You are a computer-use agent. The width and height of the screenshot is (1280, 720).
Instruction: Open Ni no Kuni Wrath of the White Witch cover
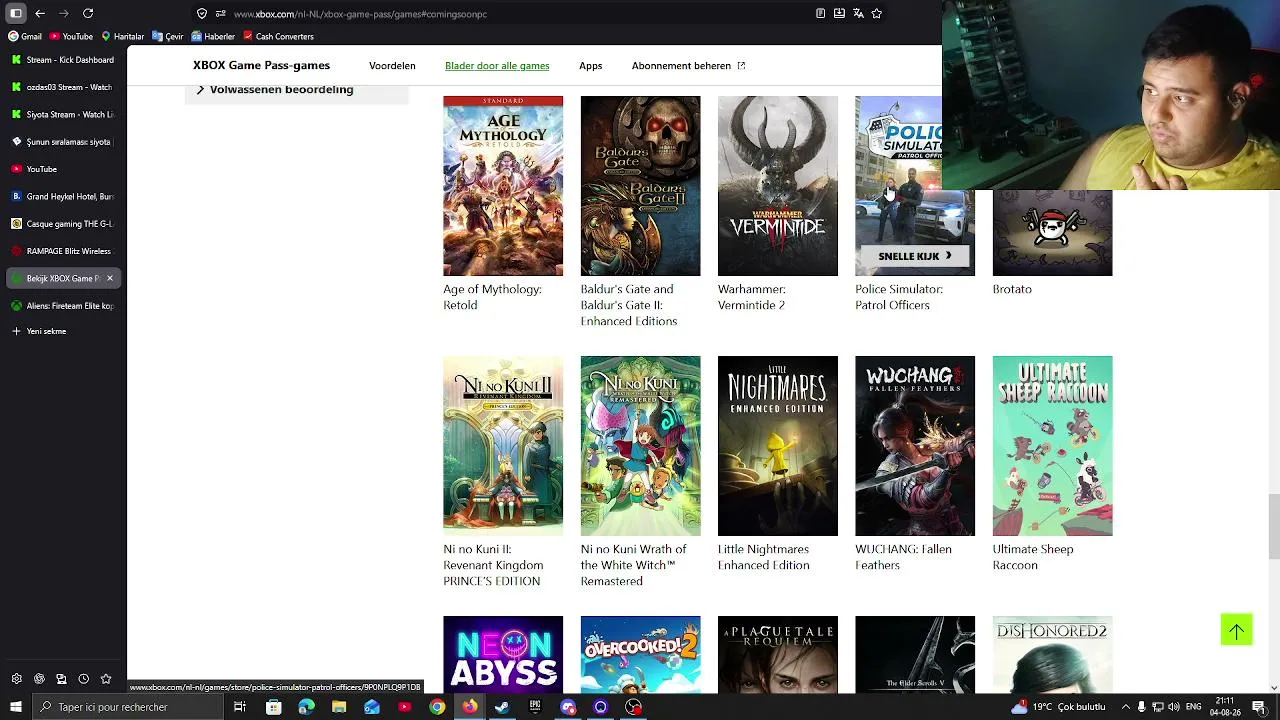coord(640,446)
